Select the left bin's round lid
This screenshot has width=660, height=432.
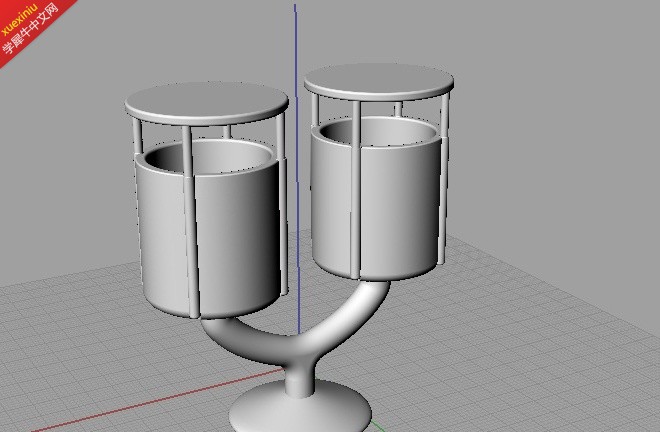206,104
